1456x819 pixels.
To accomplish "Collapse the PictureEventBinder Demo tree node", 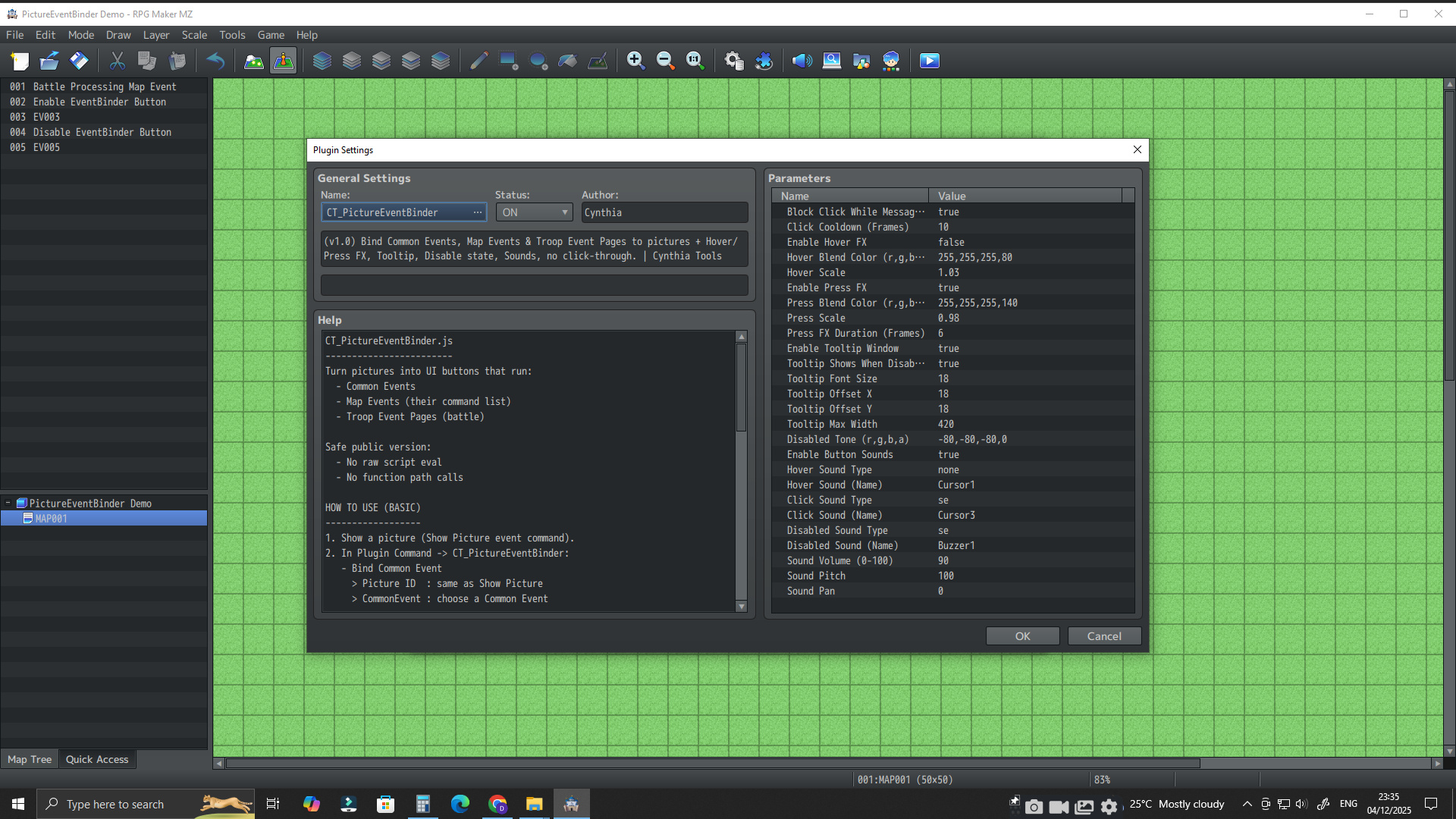I will point(8,503).
